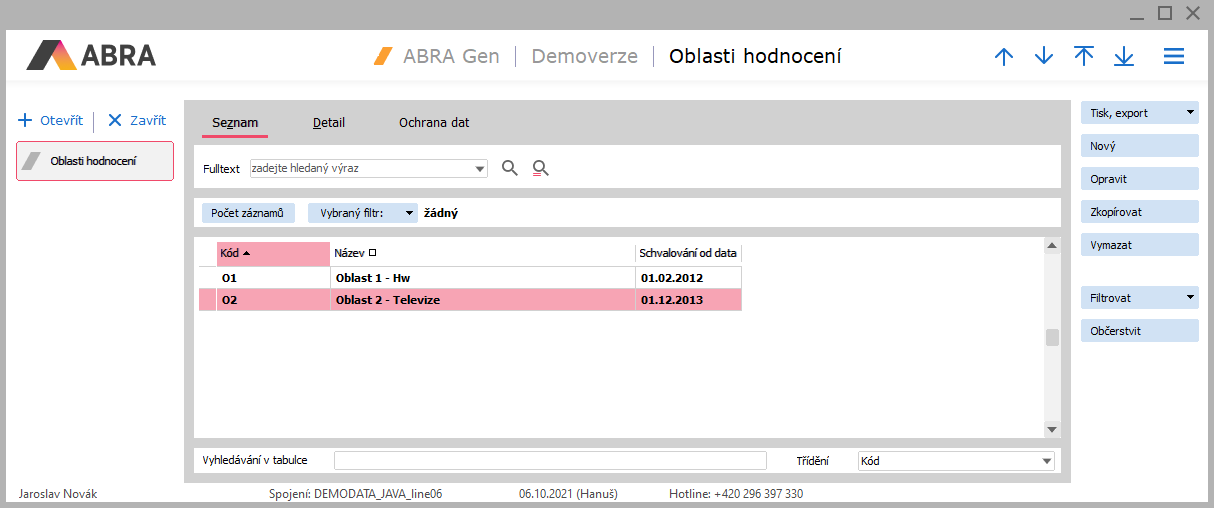Open the Tisk, export dropdown

point(1190,113)
